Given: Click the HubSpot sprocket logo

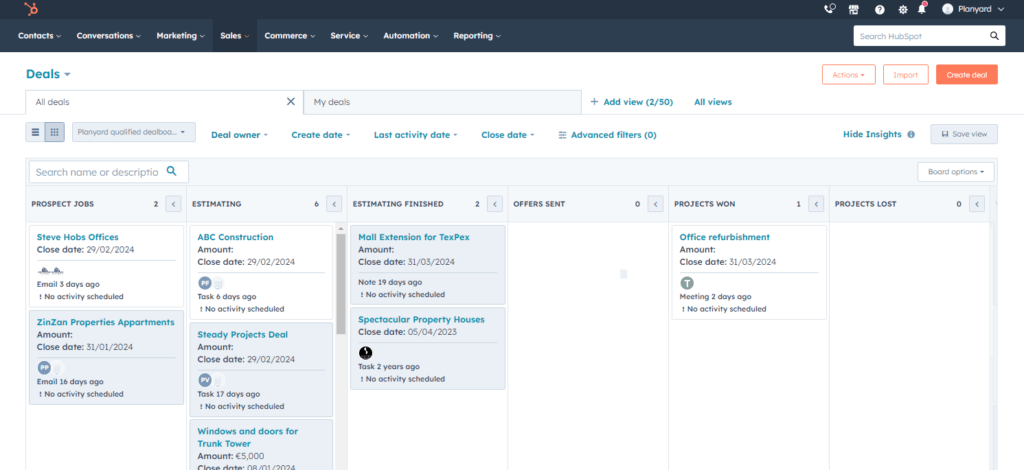Looking at the screenshot, I should 31,9.
